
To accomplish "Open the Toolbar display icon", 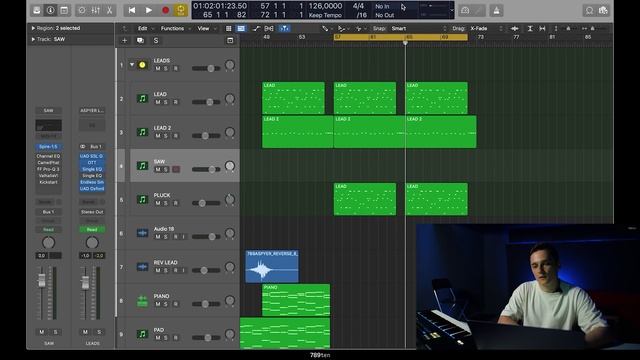I will click(64, 10).
